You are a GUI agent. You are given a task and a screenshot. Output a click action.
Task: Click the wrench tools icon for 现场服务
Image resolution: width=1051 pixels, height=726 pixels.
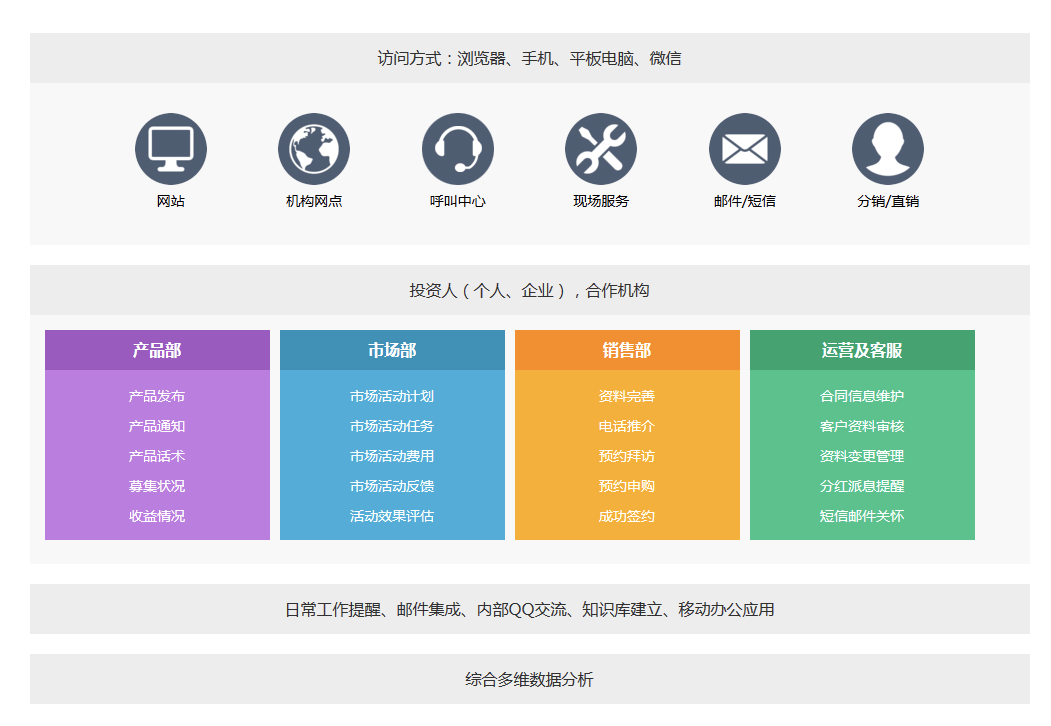601,149
